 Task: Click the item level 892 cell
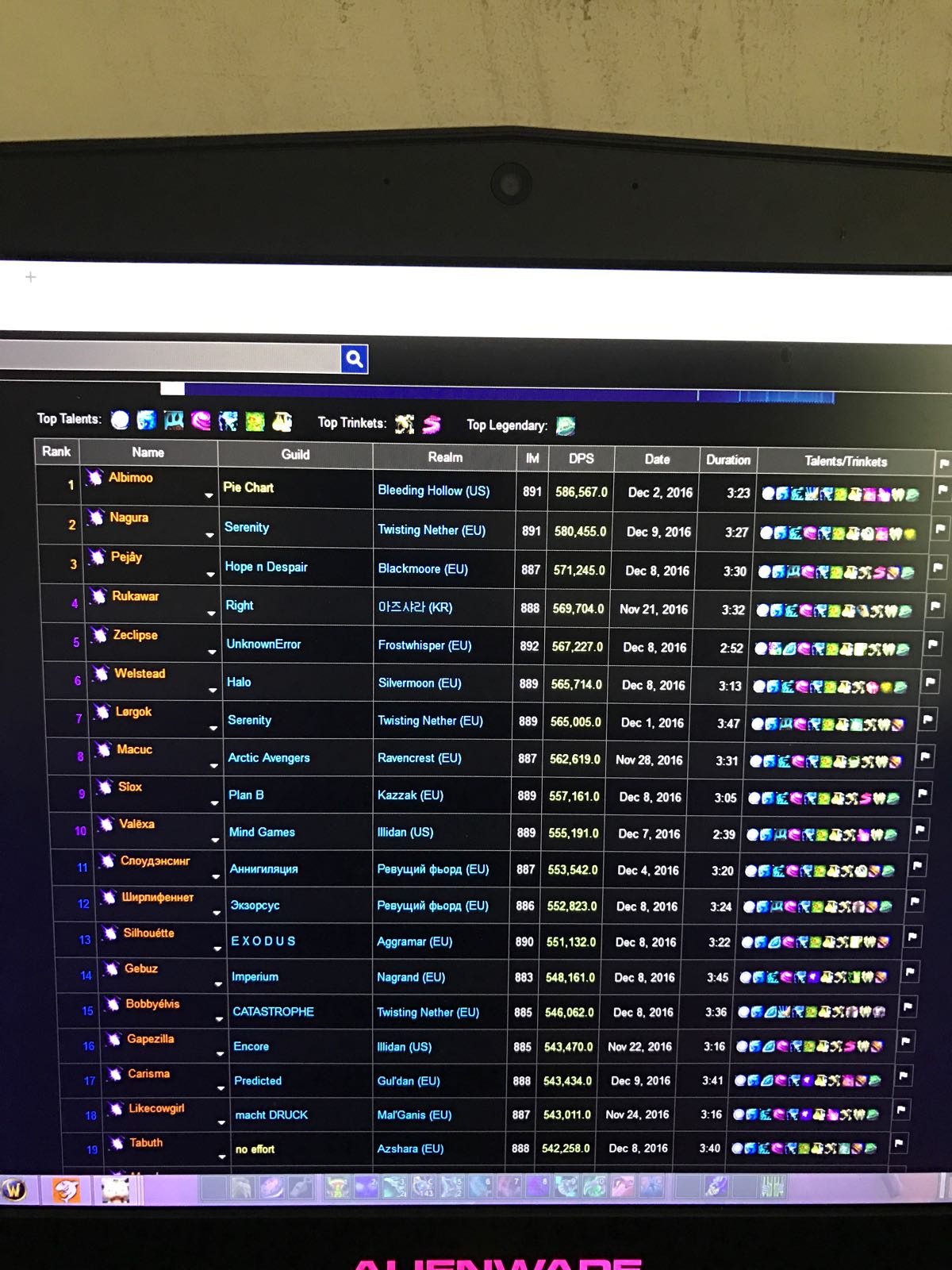tap(529, 646)
